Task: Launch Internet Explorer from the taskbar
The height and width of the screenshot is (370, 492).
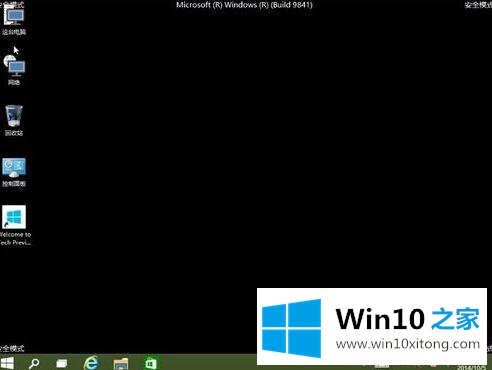Action: [x=91, y=363]
